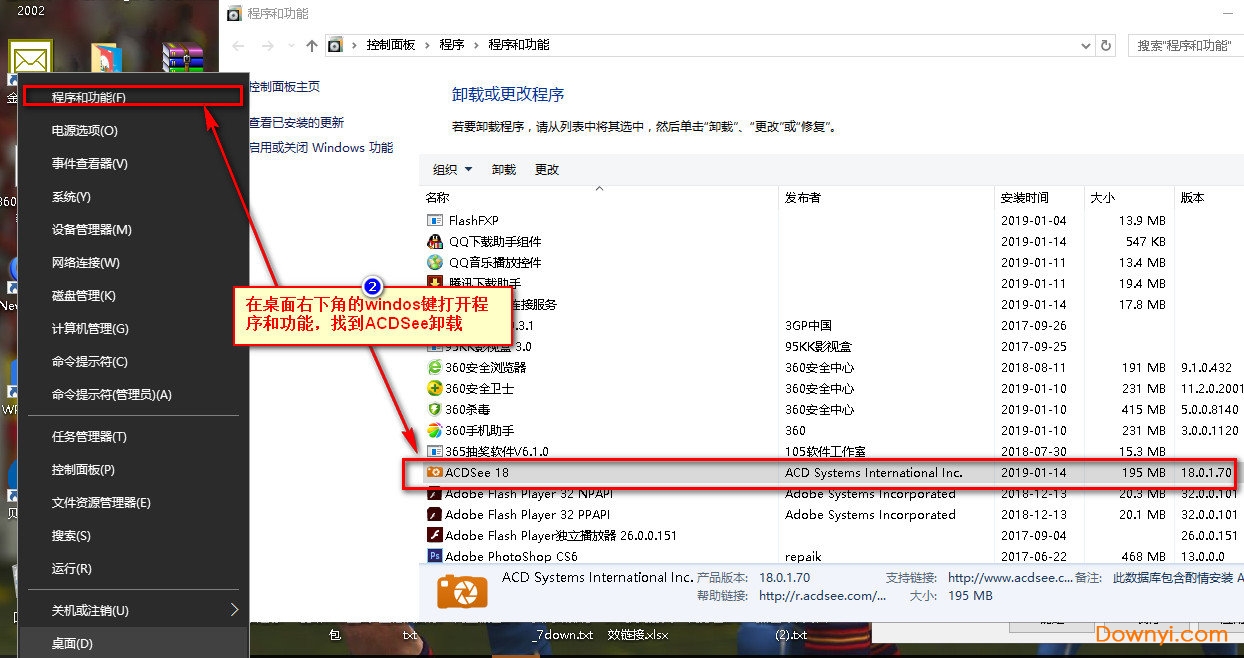Open the 组织 dropdown menu
This screenshot has height=658, width=1244.
452,170
